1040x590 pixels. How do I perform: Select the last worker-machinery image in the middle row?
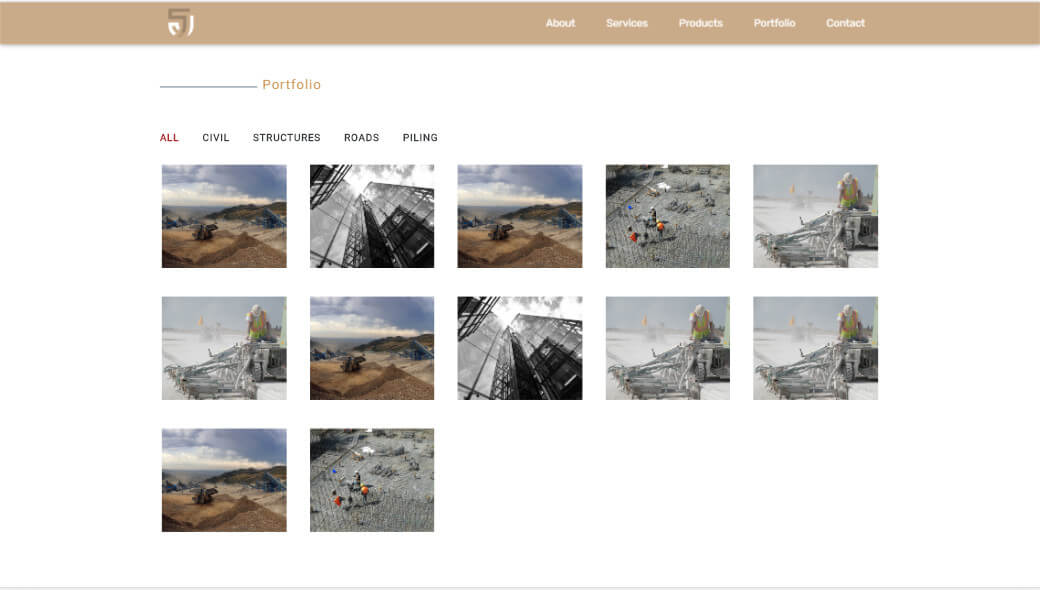point(815,348)
